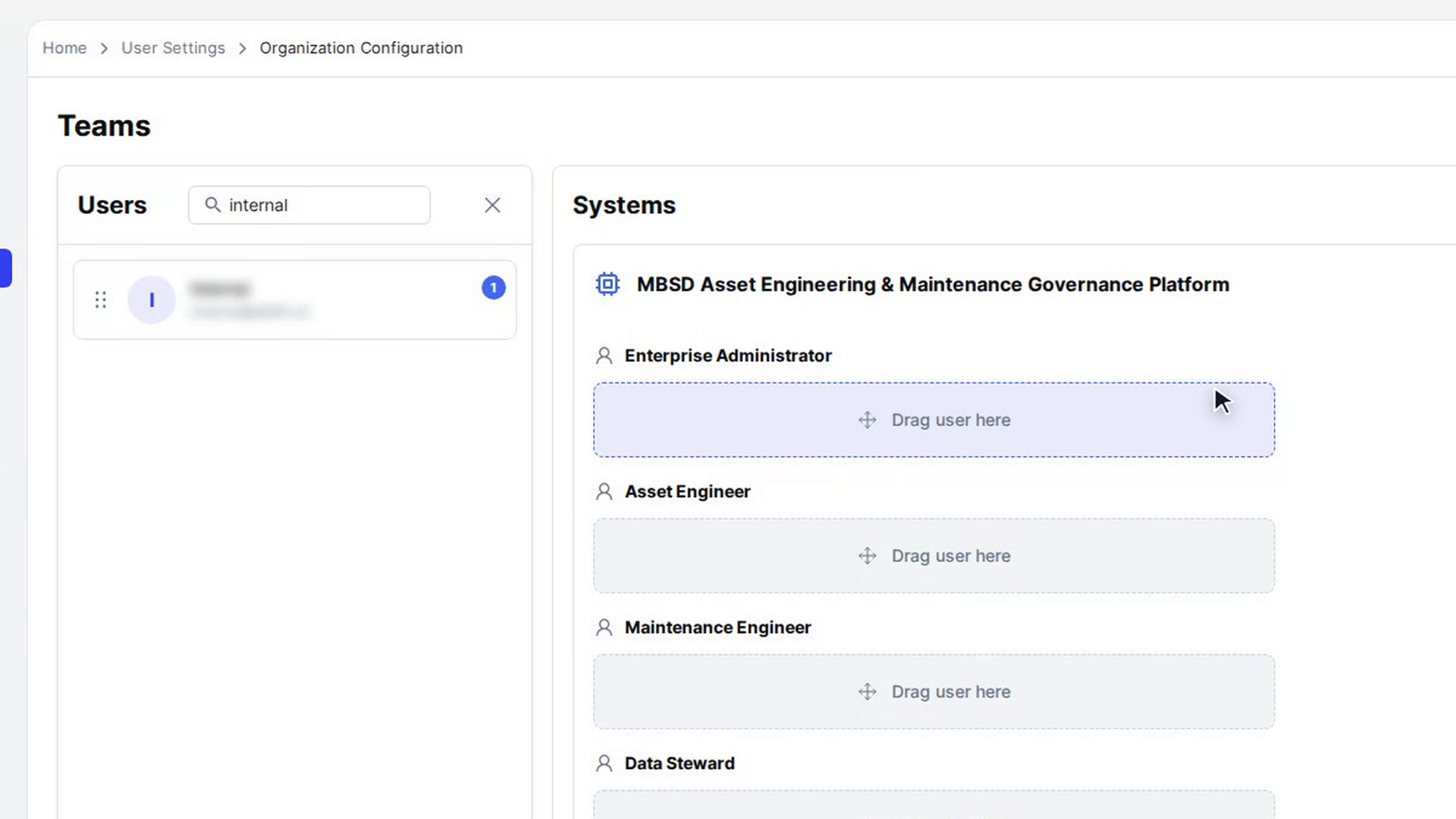Click the blue tab on the left sidebar edge
Viewport: 1456px width, 819px height.
coord(5,268)
